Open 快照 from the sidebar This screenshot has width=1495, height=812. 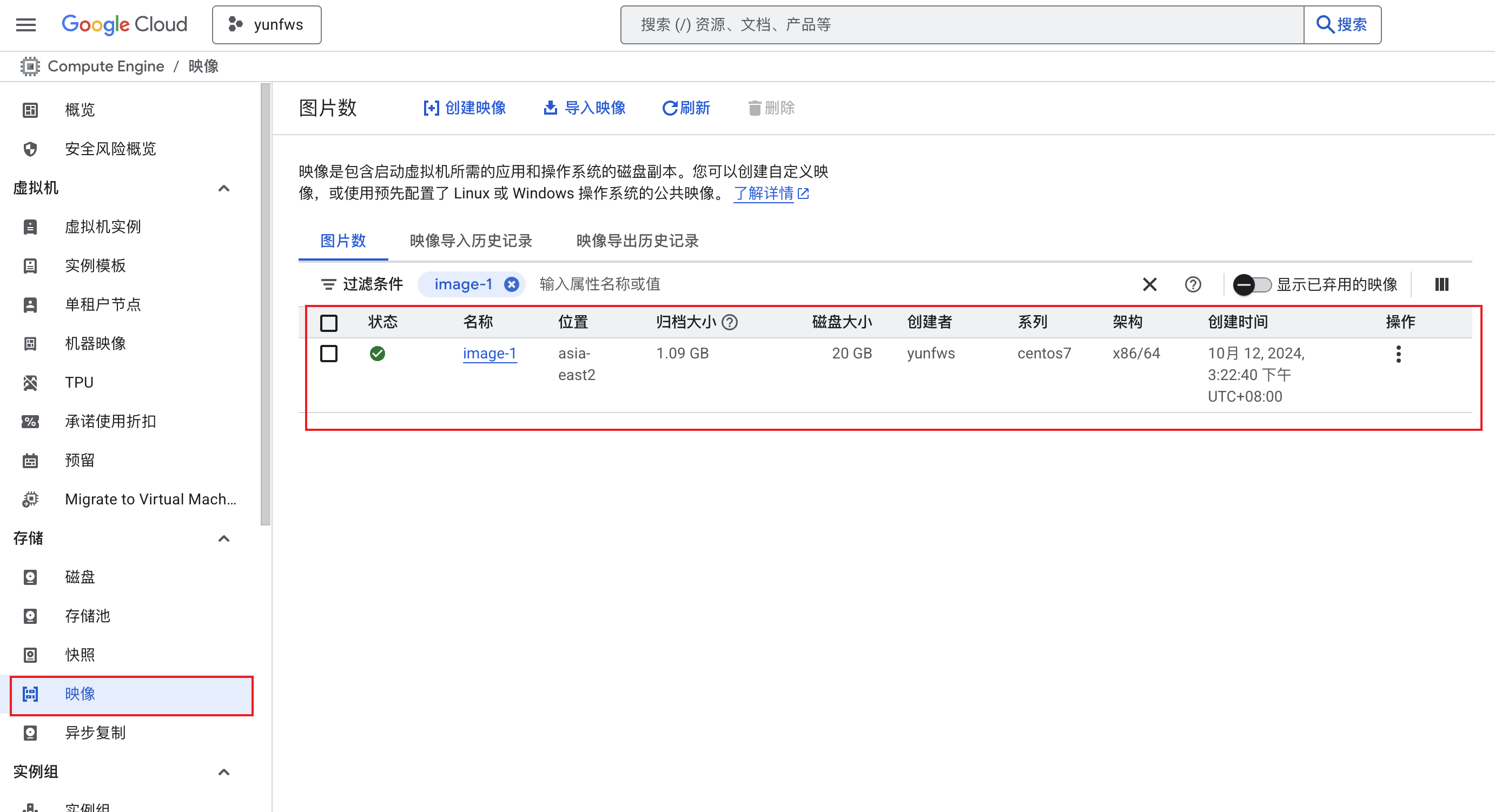coord(81,655)
